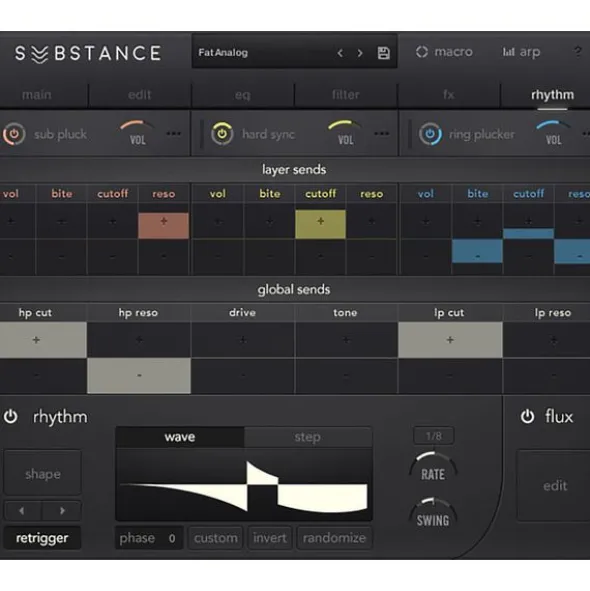590x591 pixels.
Task: Enable drive negative global send cell
Action: tap(243, 375)
